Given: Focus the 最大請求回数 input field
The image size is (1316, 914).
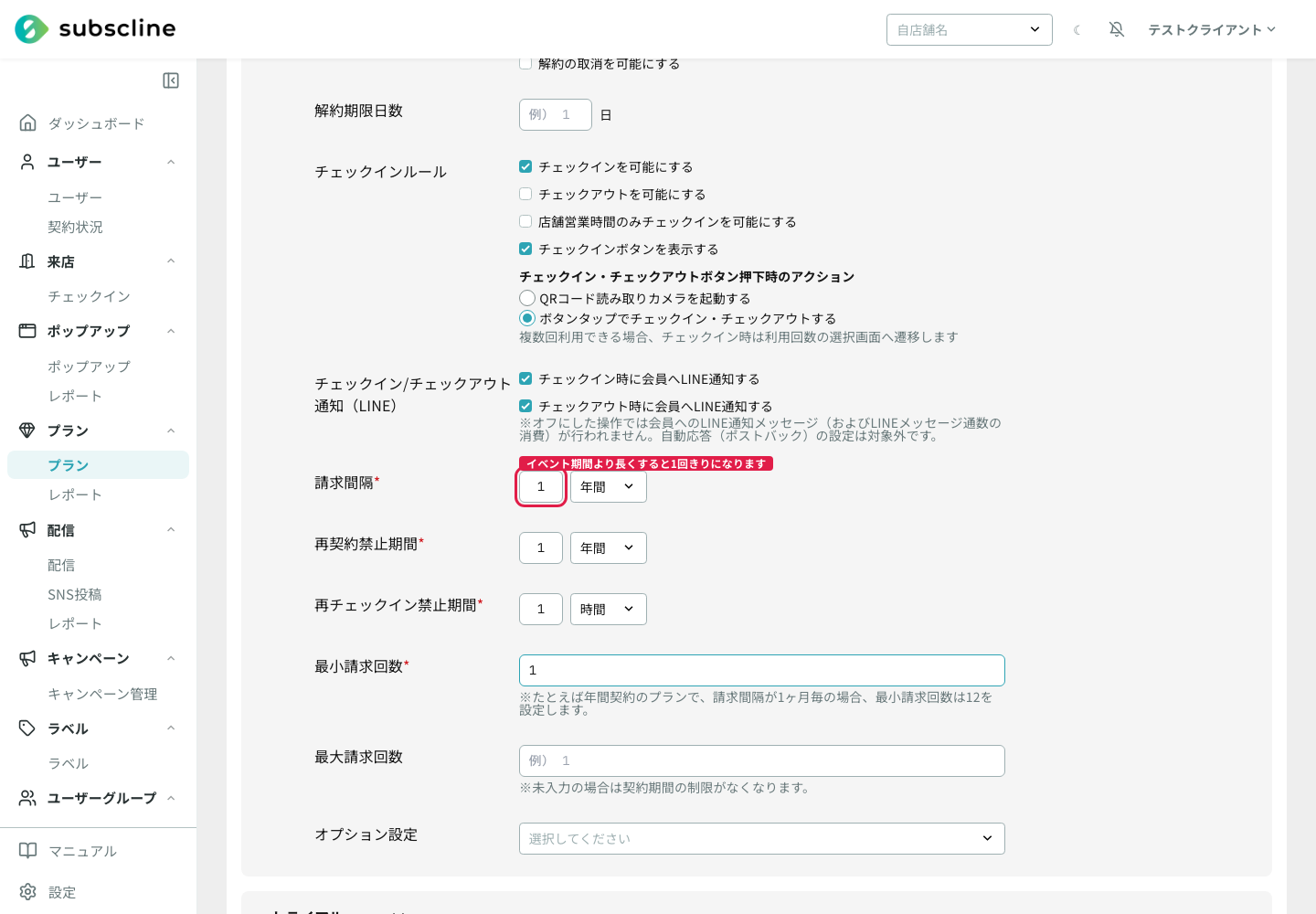Looking at the screenshot, I should 762,761.
